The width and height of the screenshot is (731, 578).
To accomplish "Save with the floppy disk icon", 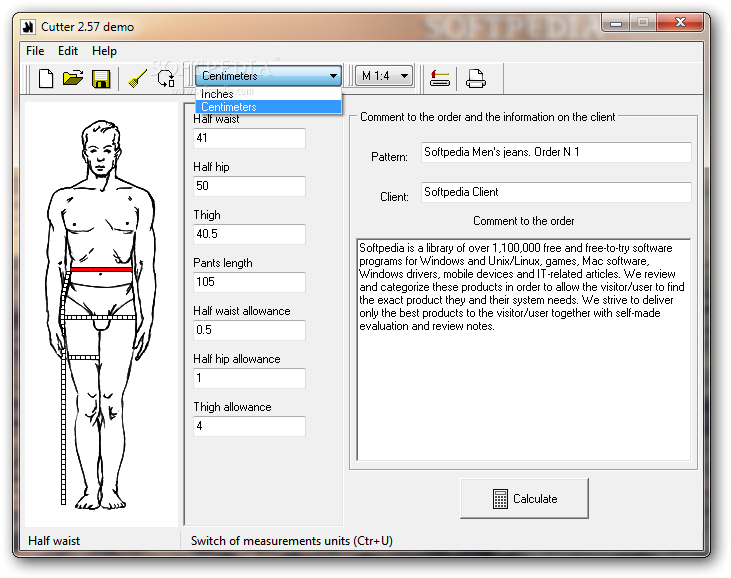I will 101,79.
